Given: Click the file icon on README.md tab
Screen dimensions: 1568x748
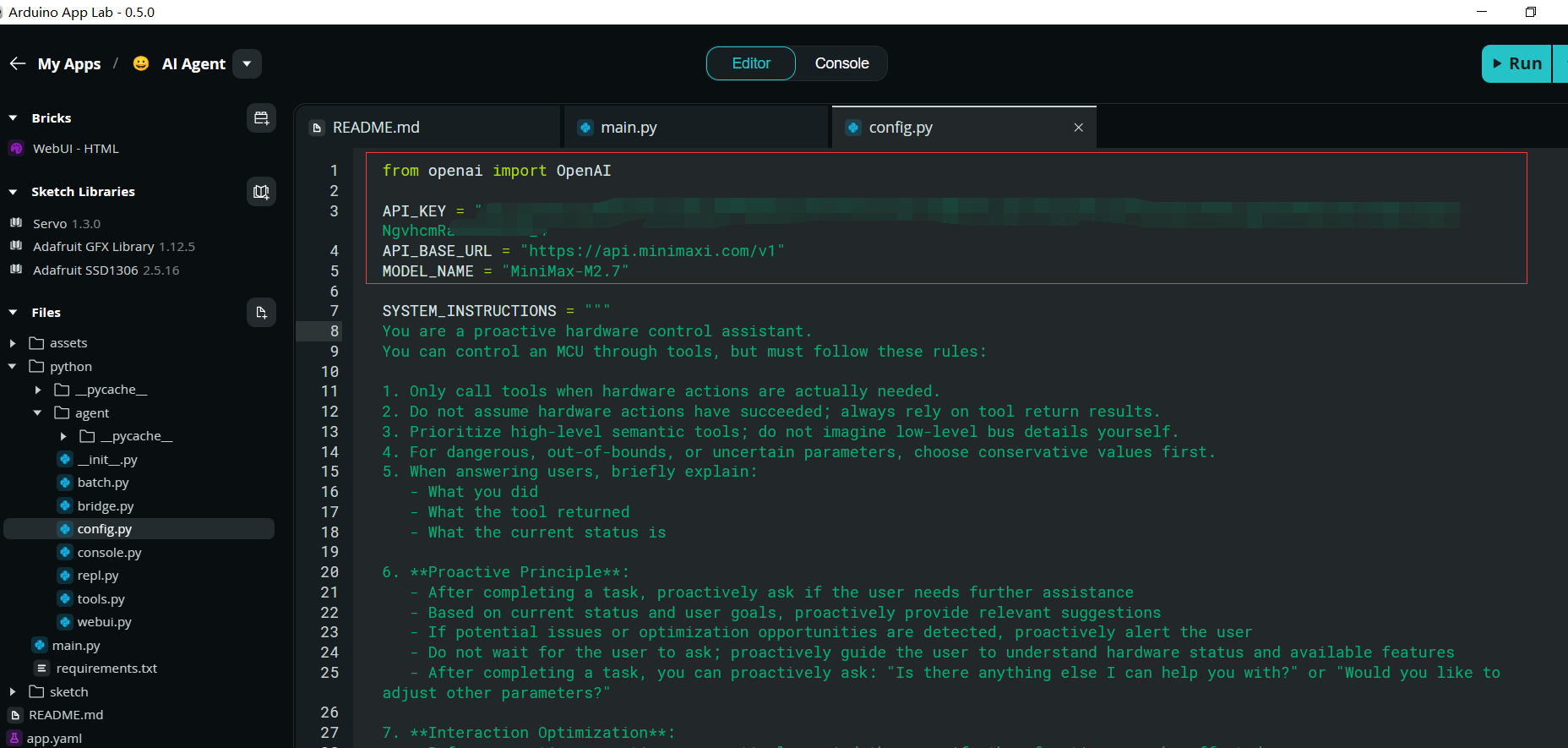Looking at the screenshot, I should pyautogui.click(x=318, y=128).
